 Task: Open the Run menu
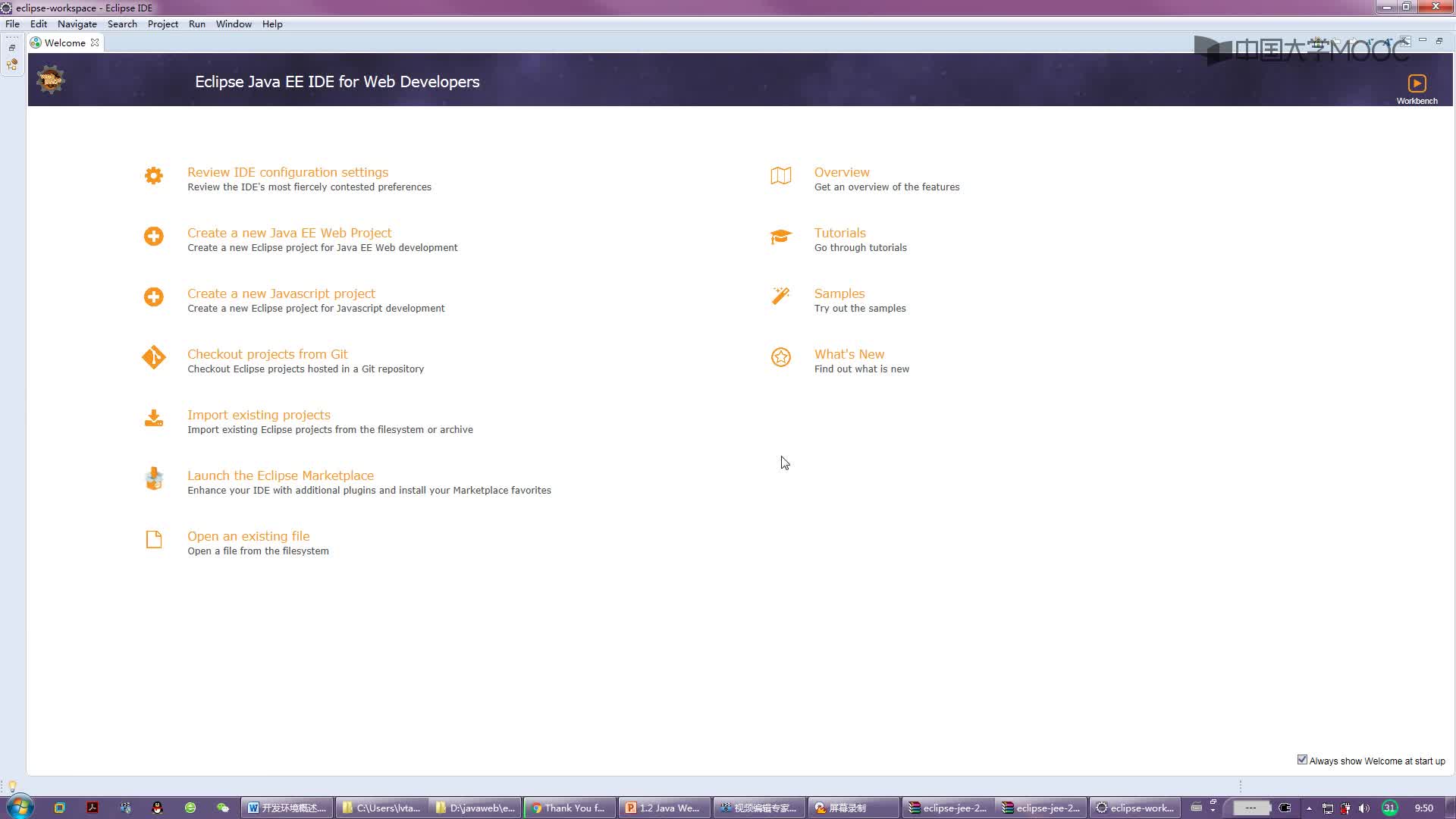point(197,24)
